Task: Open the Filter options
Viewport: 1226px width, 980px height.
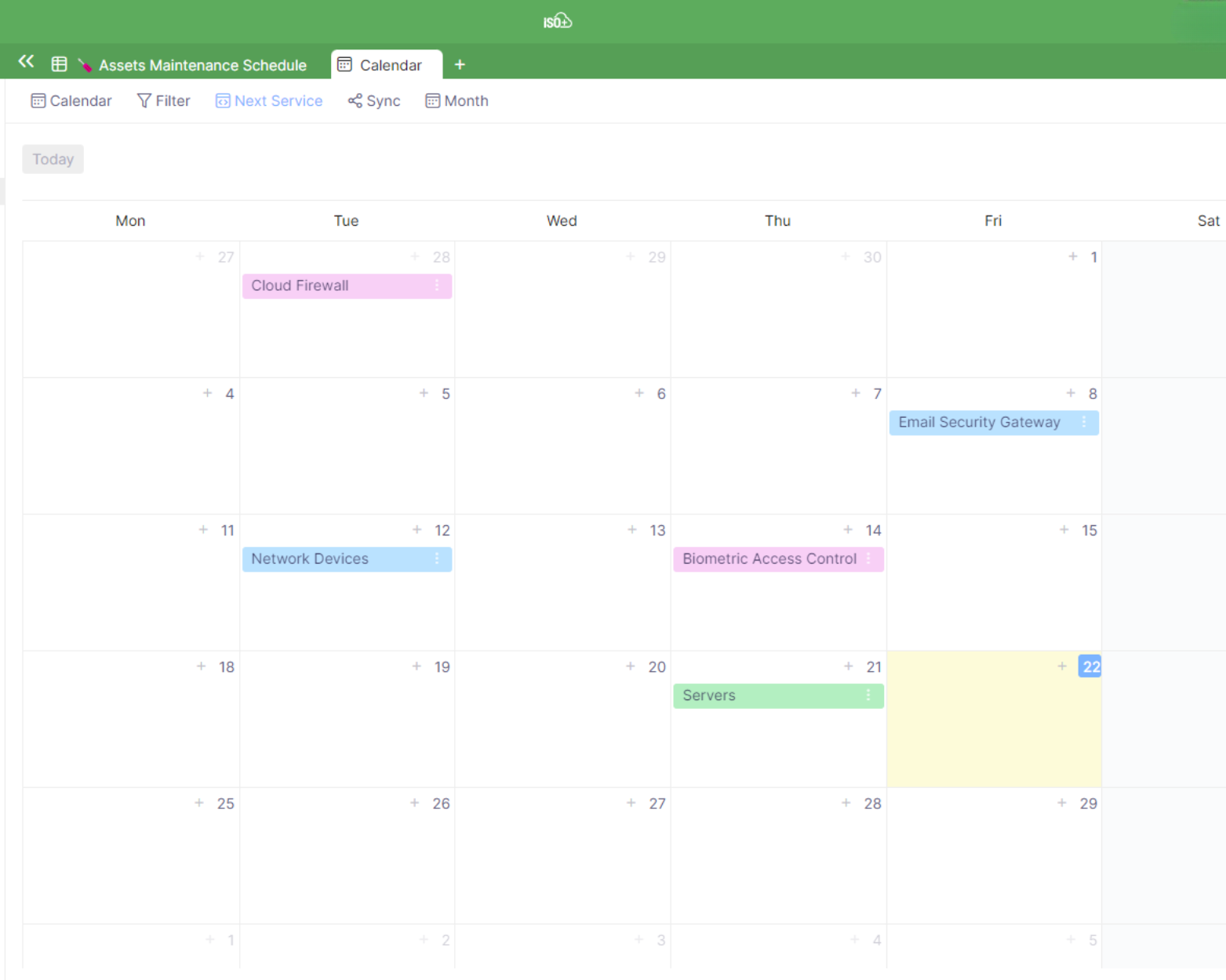Action: (x=163, y=101)
